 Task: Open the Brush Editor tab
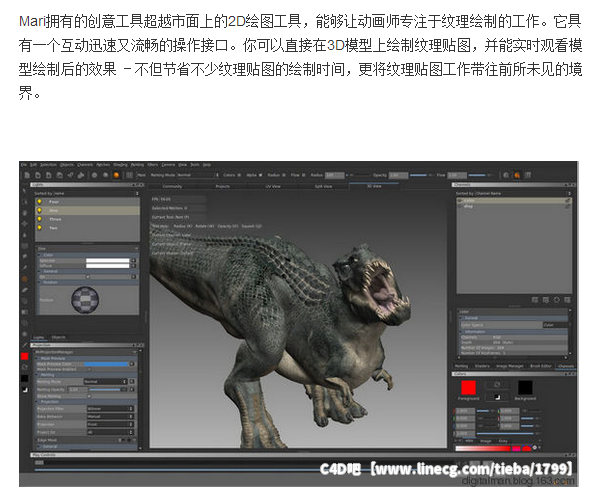coord(541,366)
